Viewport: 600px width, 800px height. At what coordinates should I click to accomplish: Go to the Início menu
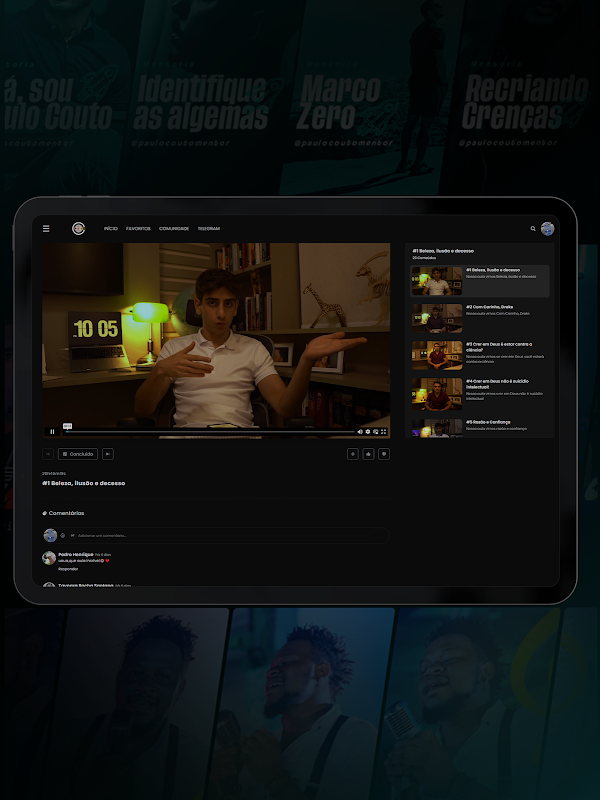[111, 229]
